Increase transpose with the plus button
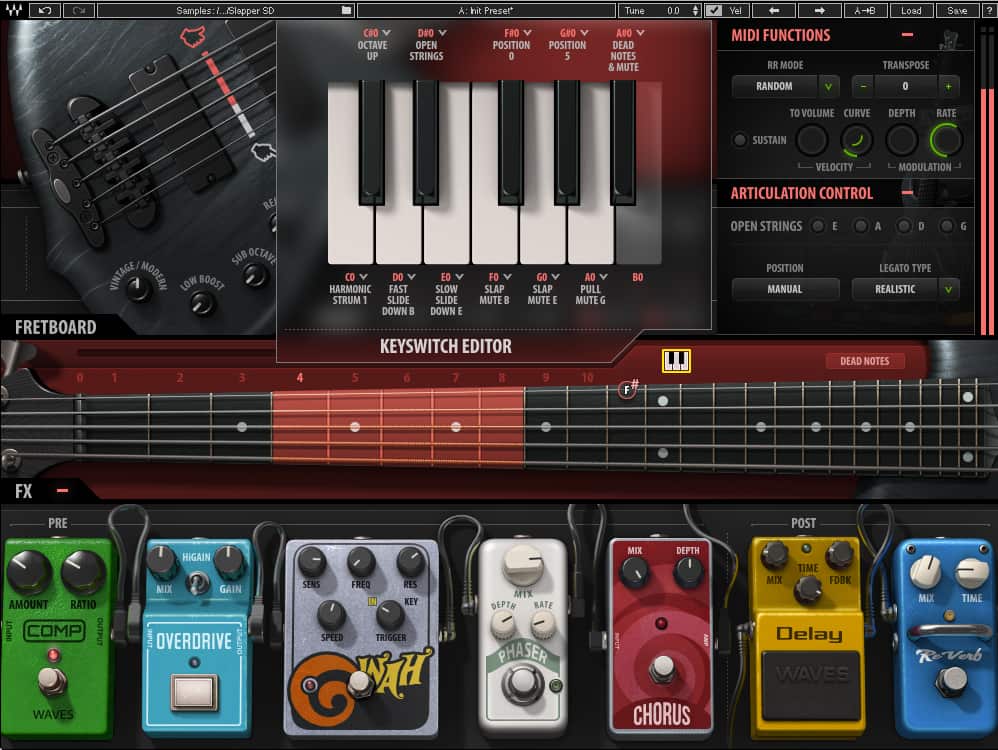Viewport: 998px width, 750px height. pos(947,86)
